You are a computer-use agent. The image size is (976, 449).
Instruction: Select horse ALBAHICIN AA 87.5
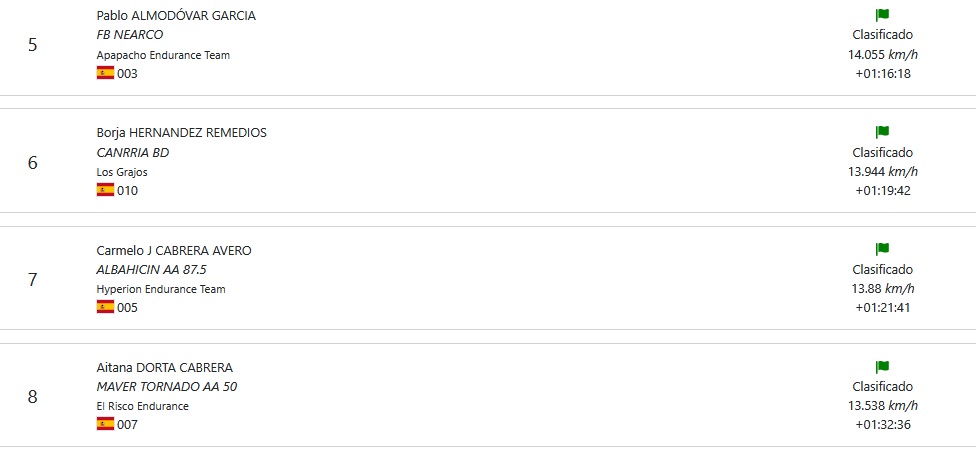point(151,270)
